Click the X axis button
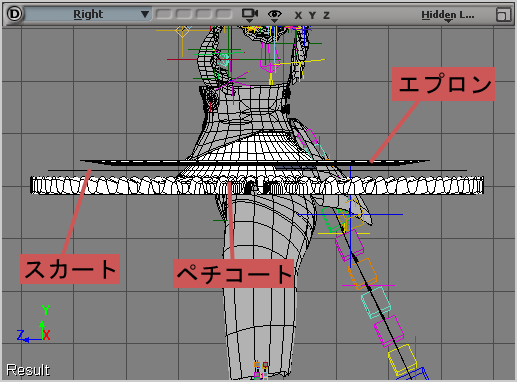Viewport: 517px width, 382px height. tap(298, 15)
